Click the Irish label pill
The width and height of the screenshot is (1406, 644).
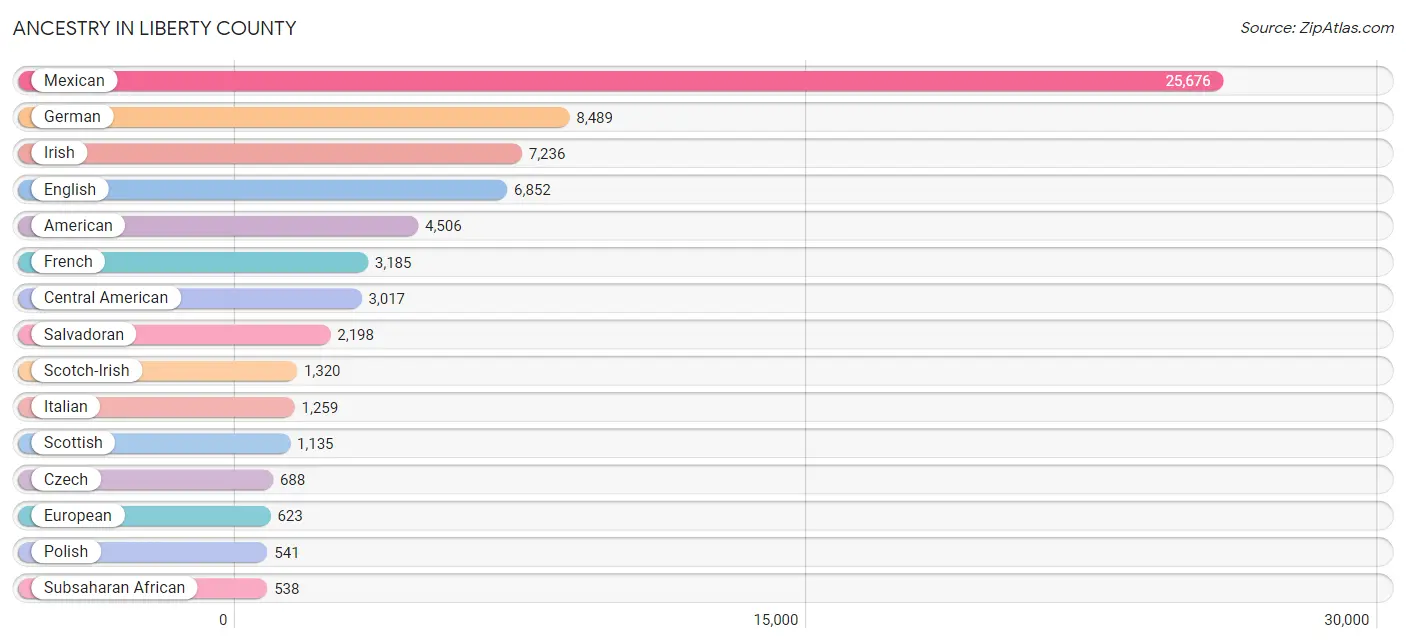point(59,153)
